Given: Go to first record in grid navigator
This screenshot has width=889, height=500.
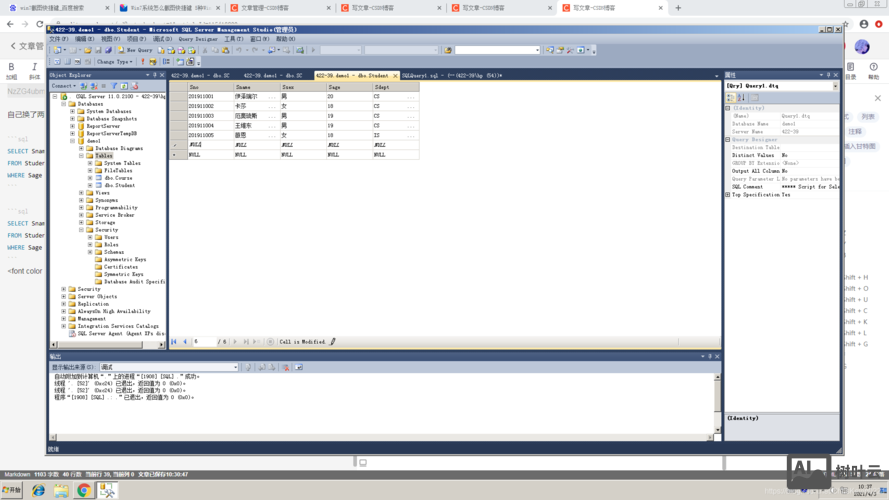Looking at the screenshot, I should 174,342.
